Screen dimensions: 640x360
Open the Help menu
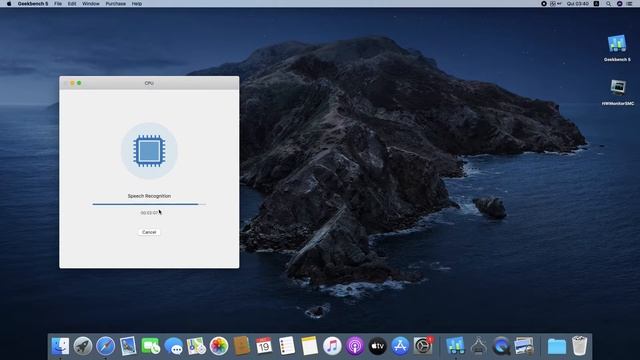137,4
